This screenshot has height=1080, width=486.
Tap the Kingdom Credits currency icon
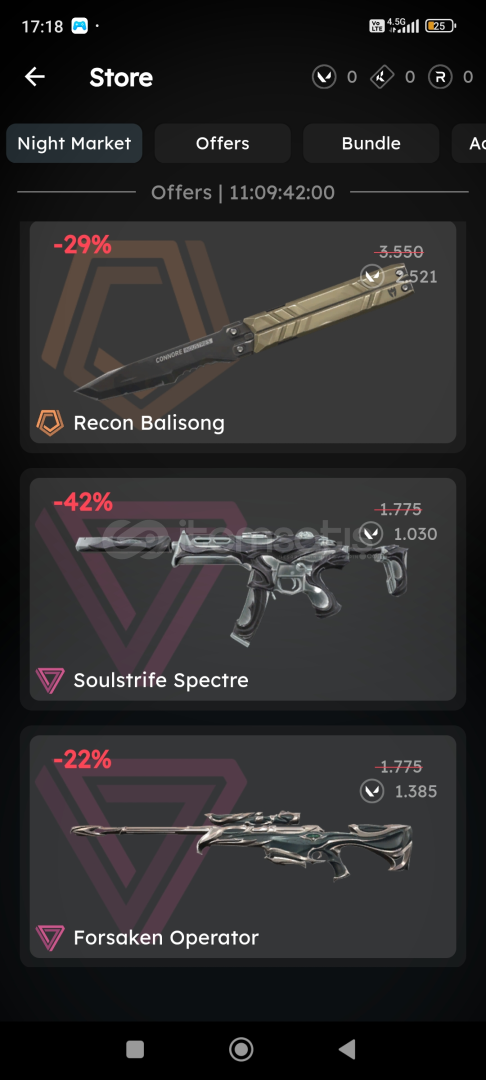[382, 76]
